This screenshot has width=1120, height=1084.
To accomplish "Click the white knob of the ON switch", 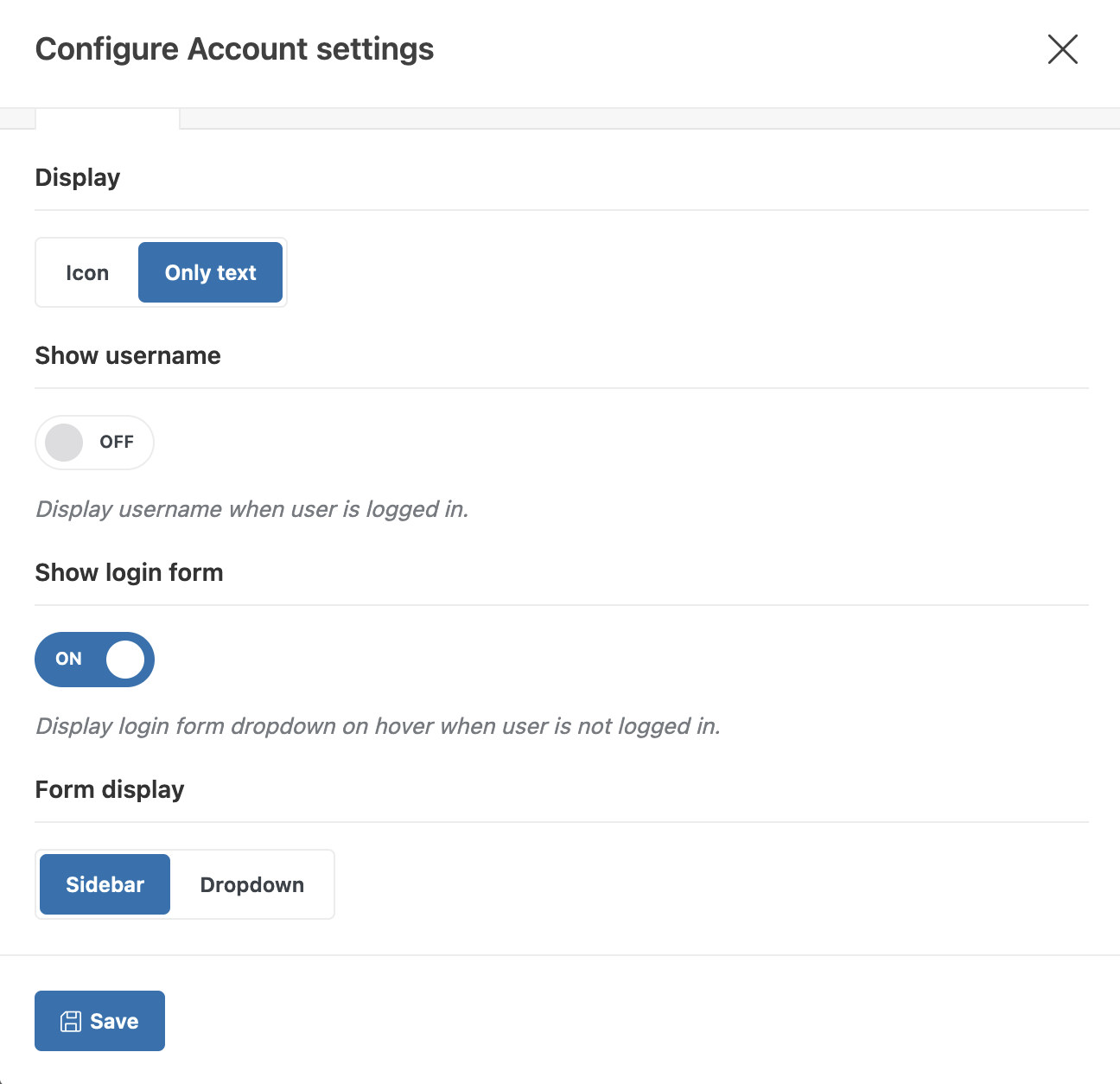I will point(125,660).
